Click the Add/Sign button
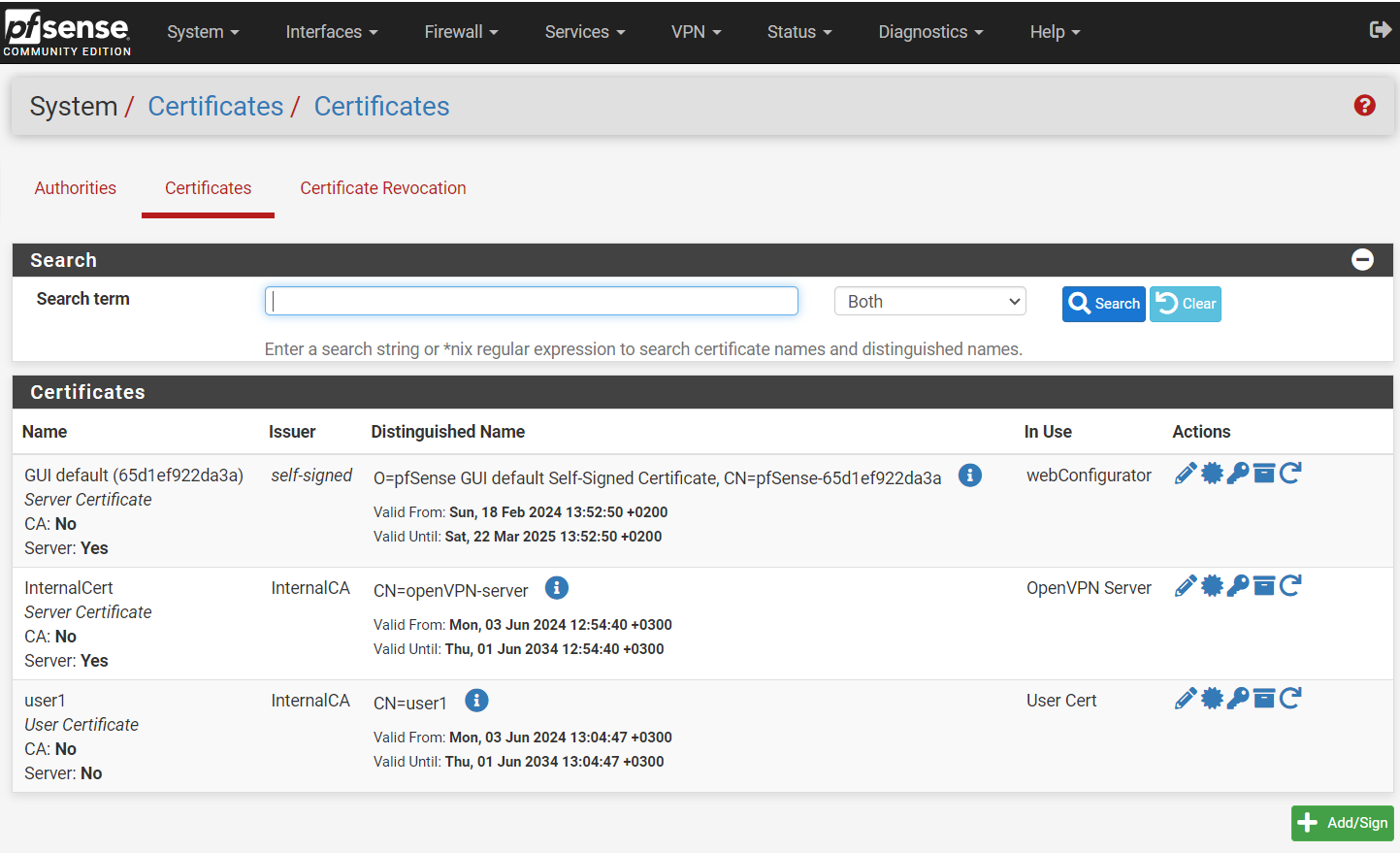The height and width of the screenshot is (853, 1400). (1343, 823)
